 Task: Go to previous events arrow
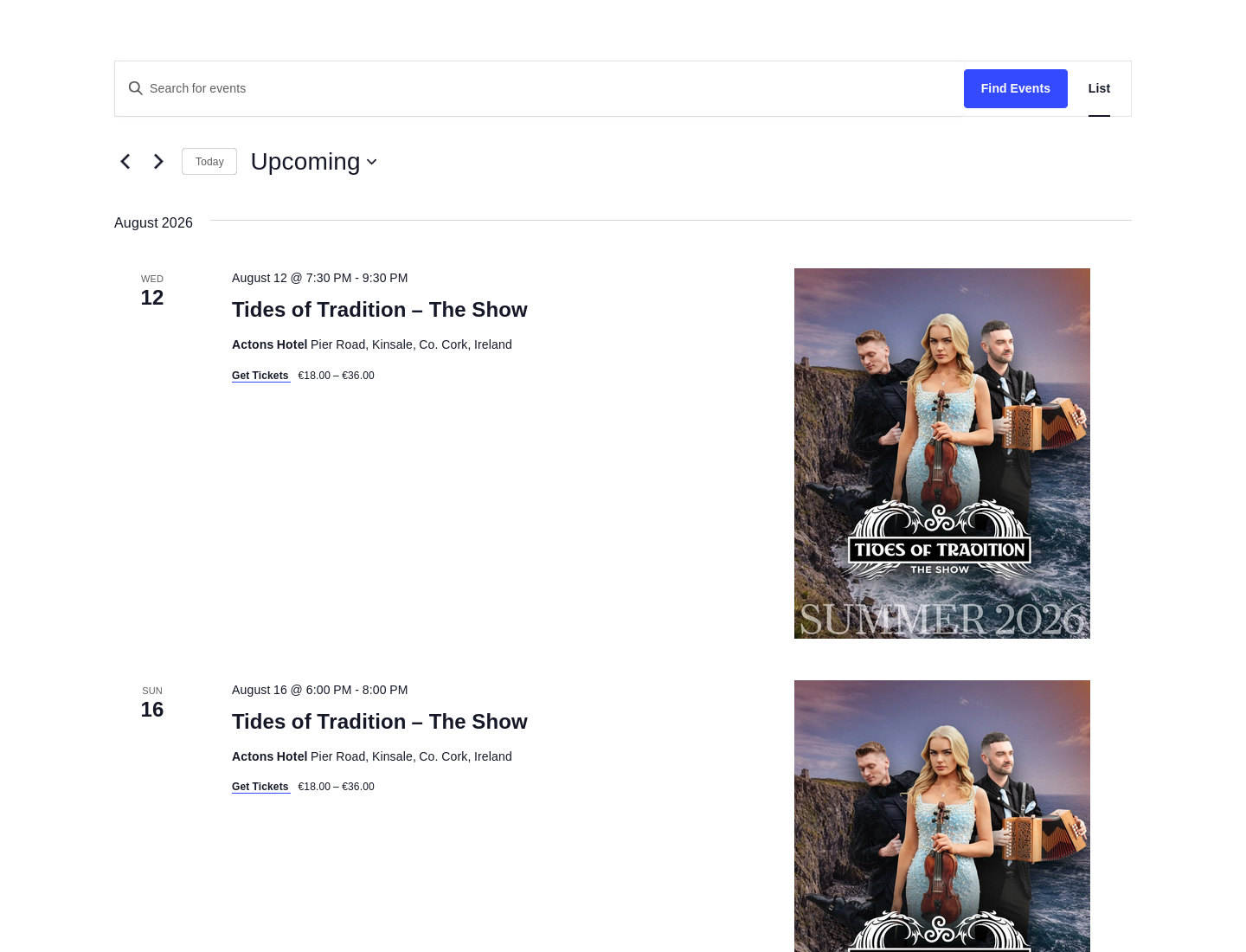click(125, 162)
